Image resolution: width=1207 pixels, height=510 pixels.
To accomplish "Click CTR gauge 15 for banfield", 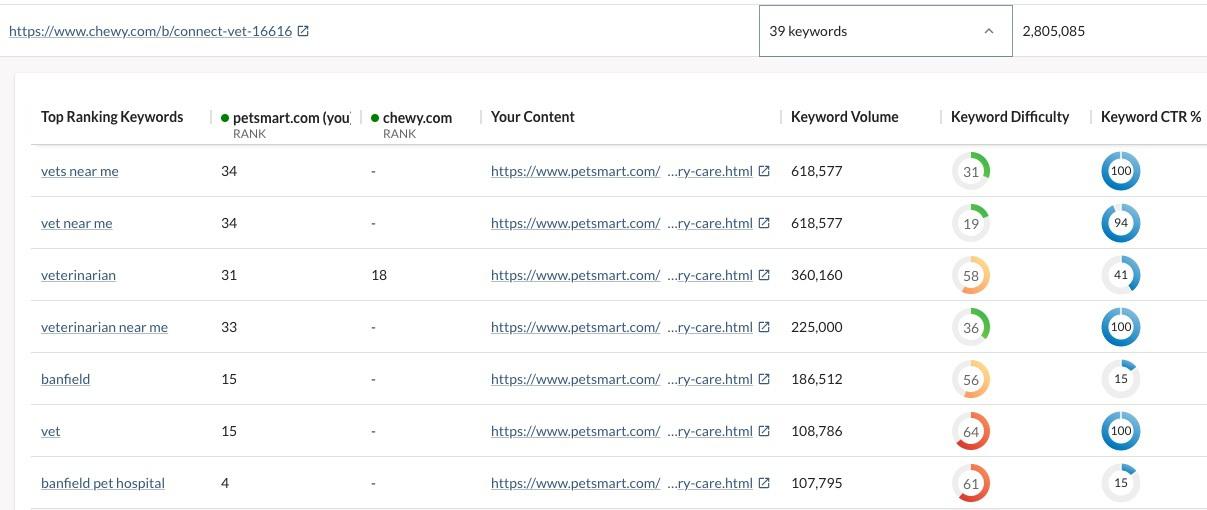I will tap(1120, 379).
